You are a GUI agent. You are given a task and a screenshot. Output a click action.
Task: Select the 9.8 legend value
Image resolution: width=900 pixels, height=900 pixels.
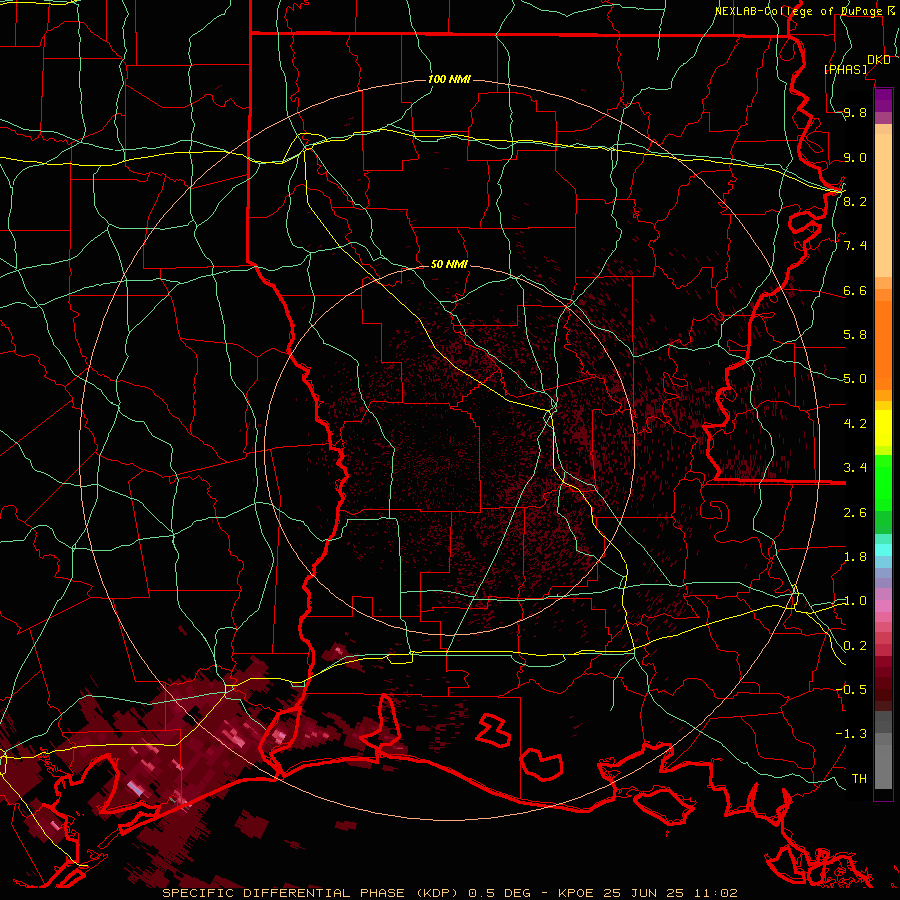pos(855,113)
